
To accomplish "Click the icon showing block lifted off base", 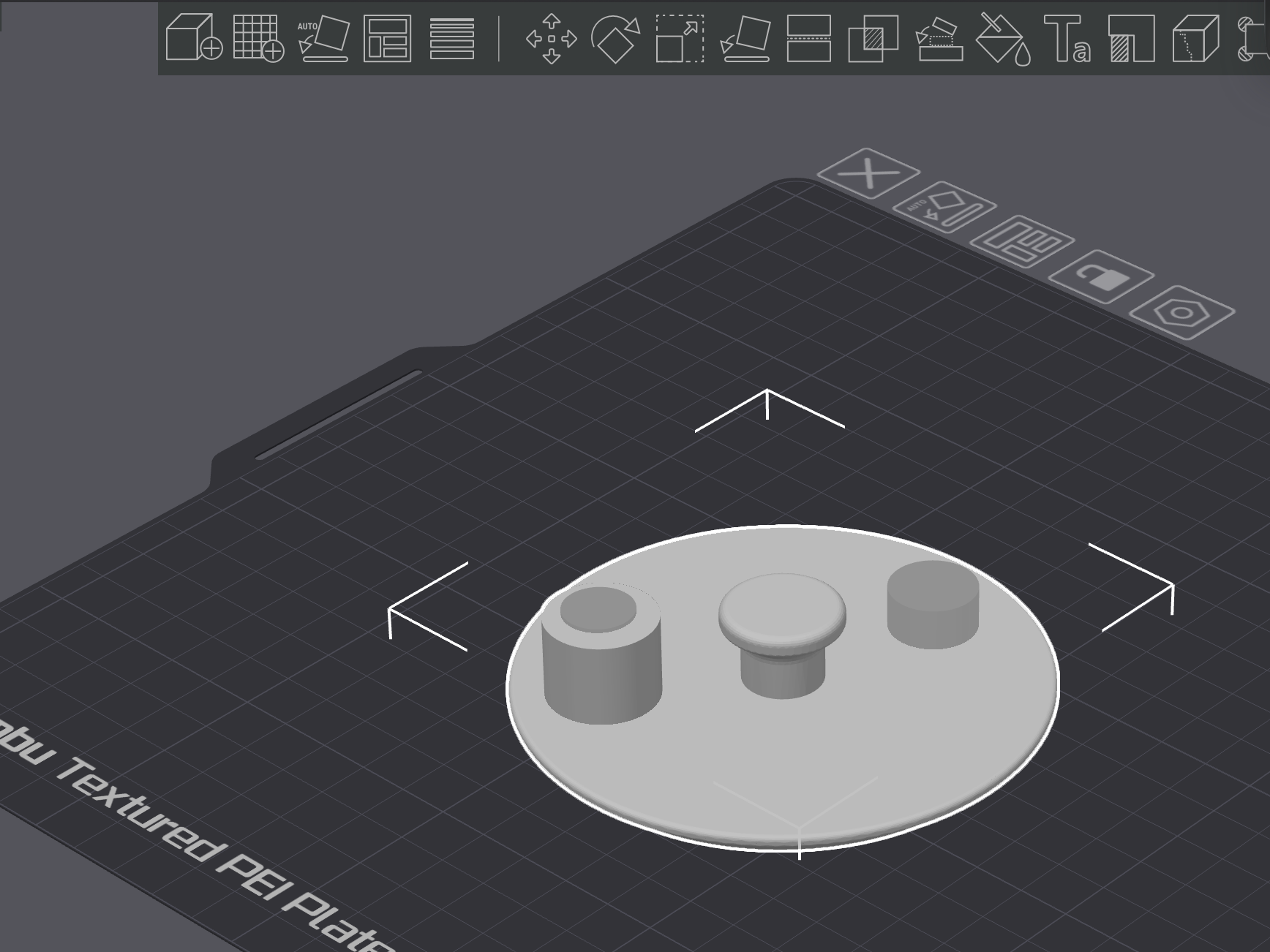I will click(x=939, y=39).
